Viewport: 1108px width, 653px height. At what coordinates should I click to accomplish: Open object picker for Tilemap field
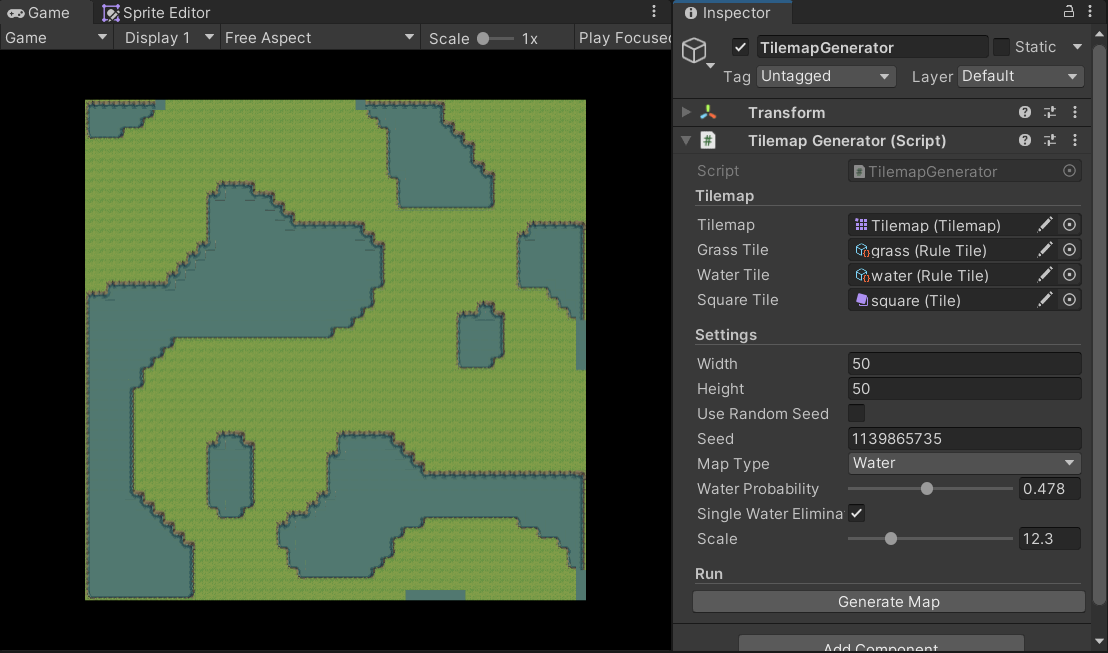click(1069, 225)
